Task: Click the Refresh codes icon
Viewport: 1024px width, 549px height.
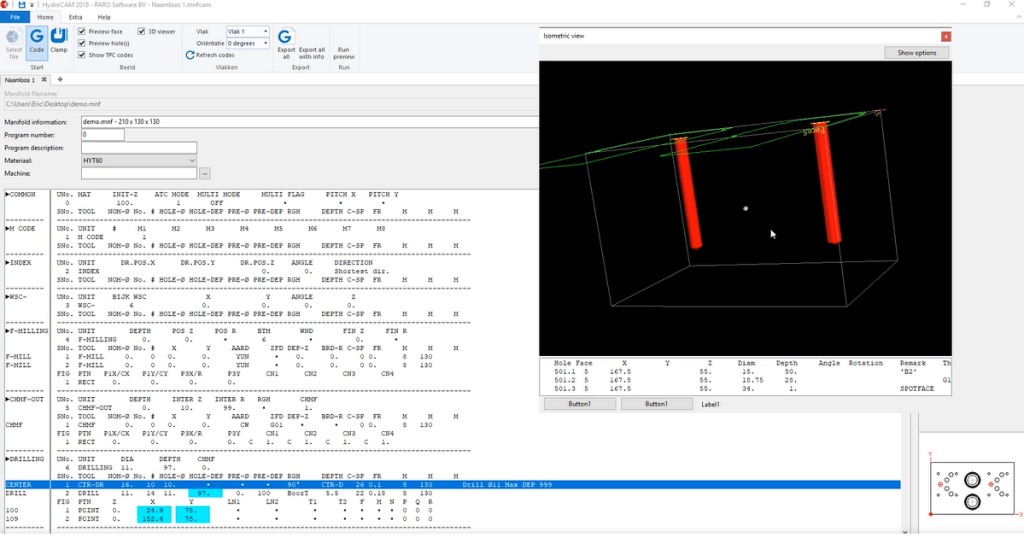Action: click(190, 55)
